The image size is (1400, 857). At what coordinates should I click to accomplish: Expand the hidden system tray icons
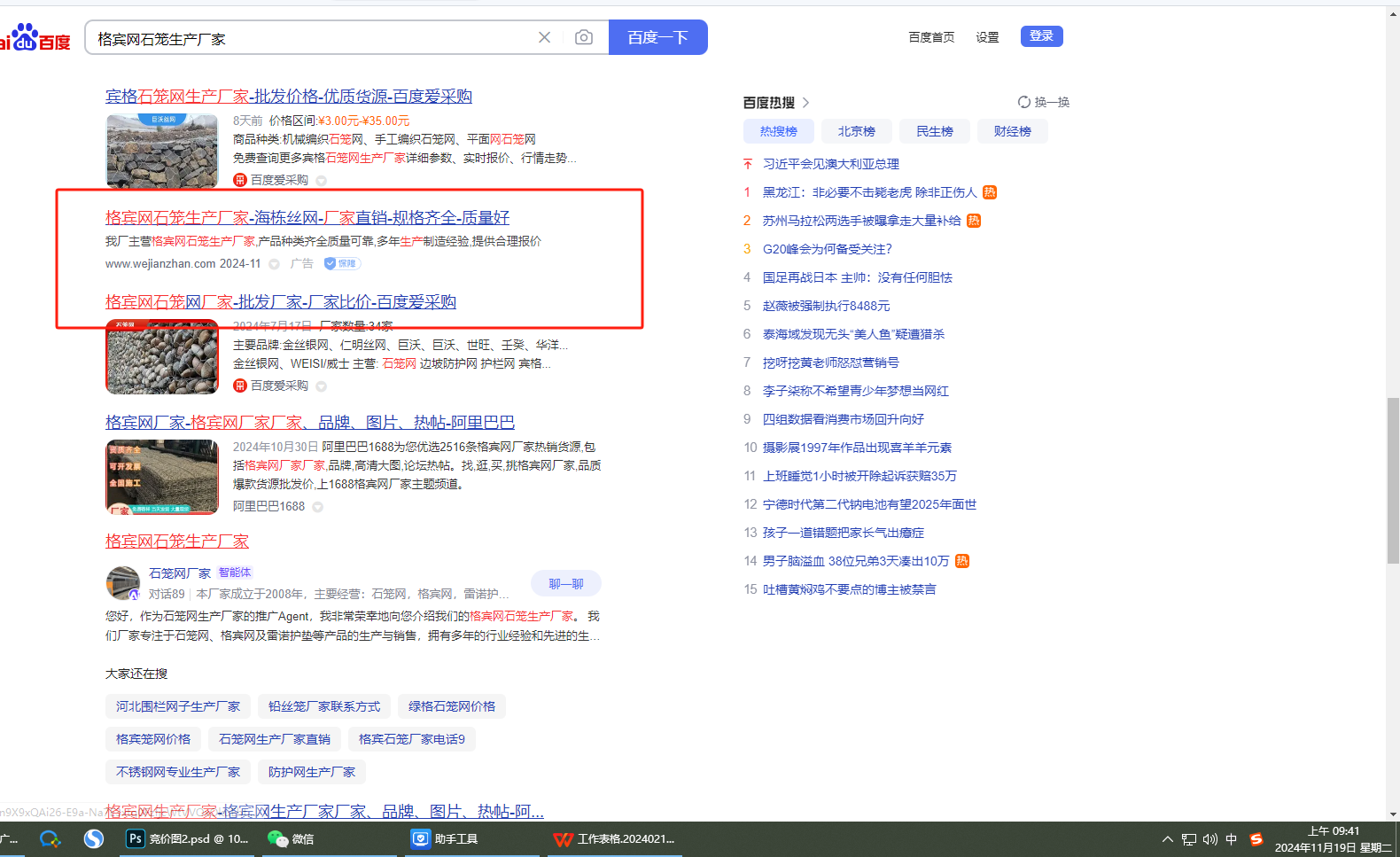click(x=1167, y=839)
